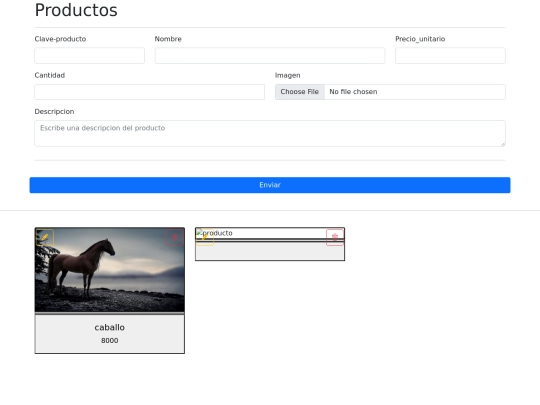Click the 'Descripcion' field label

(x=54, y=112)
